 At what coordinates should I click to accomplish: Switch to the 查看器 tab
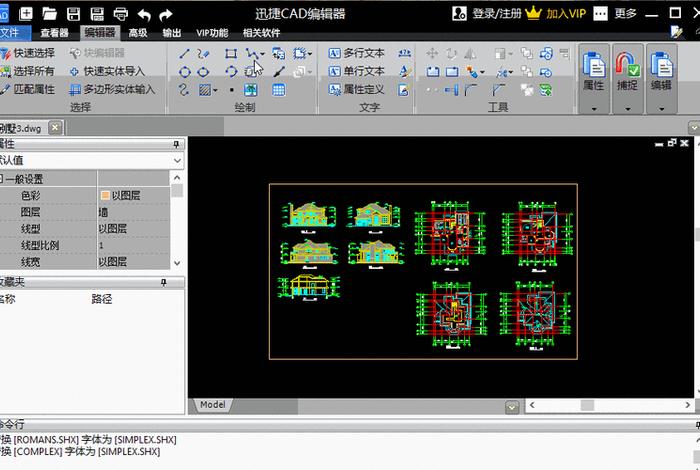click(x=54, y=33)
